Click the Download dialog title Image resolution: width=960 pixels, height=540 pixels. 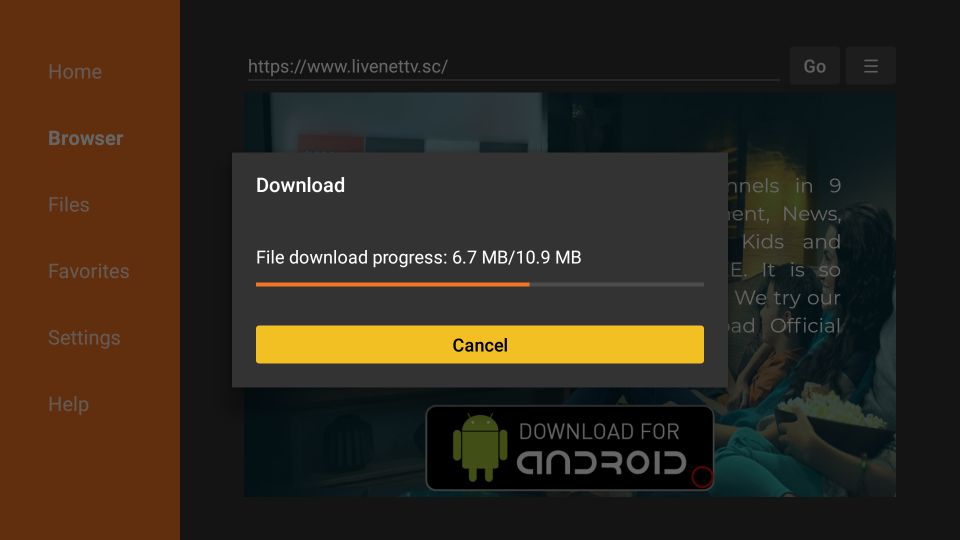click(x=301, y=185)
